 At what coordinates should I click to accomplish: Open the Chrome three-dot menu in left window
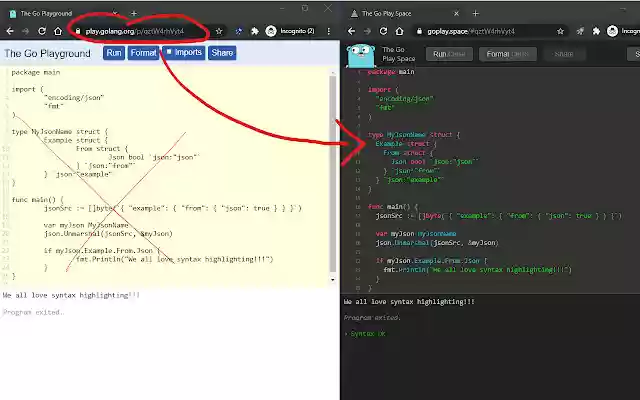tap(329, 31)
